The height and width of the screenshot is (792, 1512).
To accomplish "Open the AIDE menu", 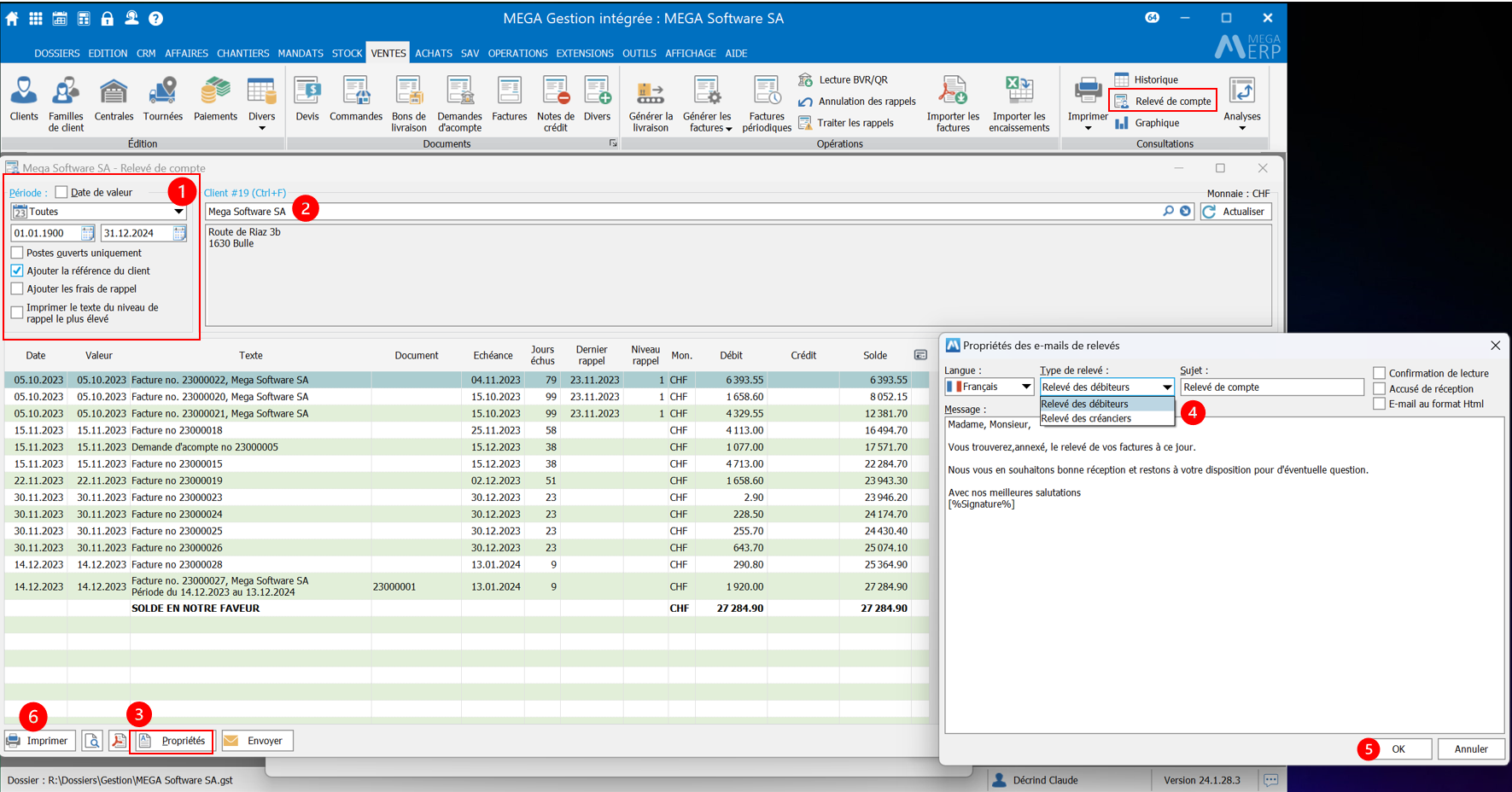I will (736, 53).
